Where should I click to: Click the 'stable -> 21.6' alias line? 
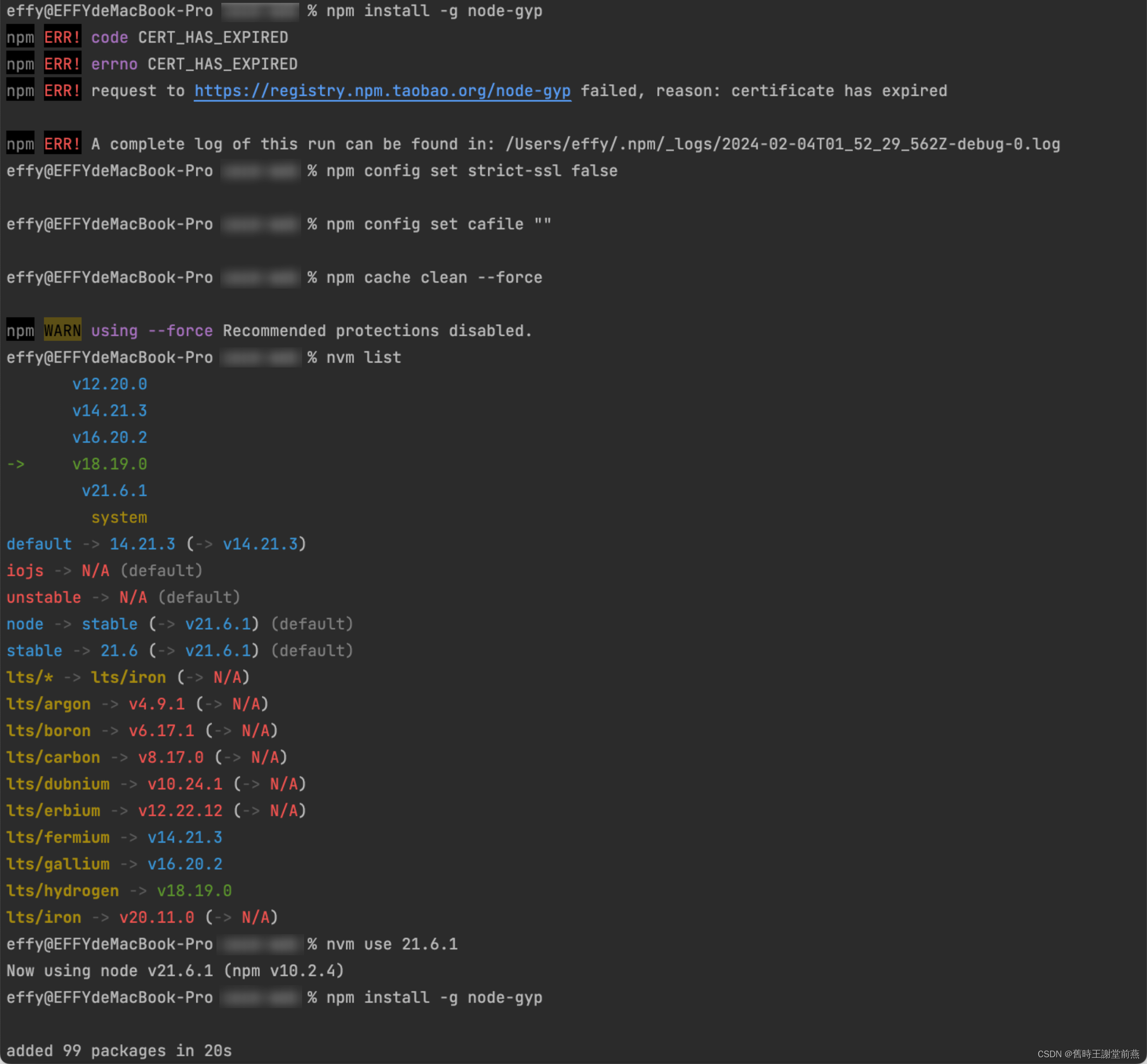pos(179,651)
